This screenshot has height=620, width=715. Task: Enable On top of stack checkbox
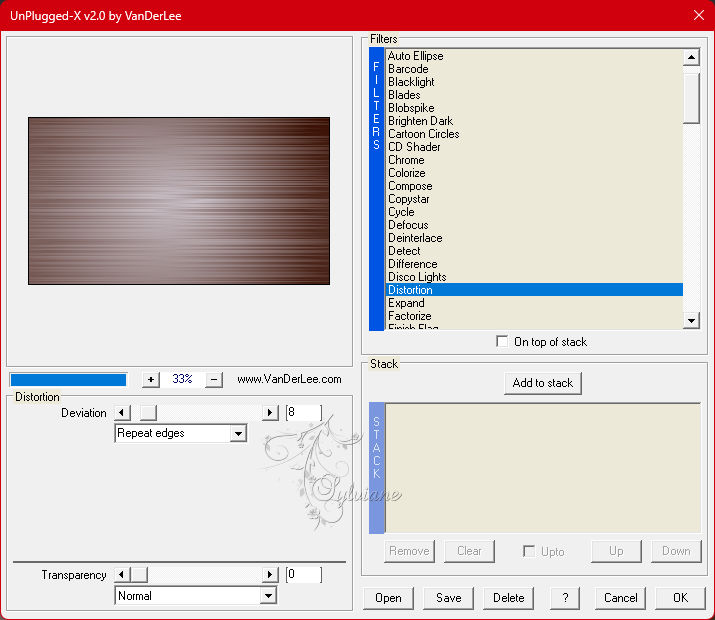click(x=502, y=341)
